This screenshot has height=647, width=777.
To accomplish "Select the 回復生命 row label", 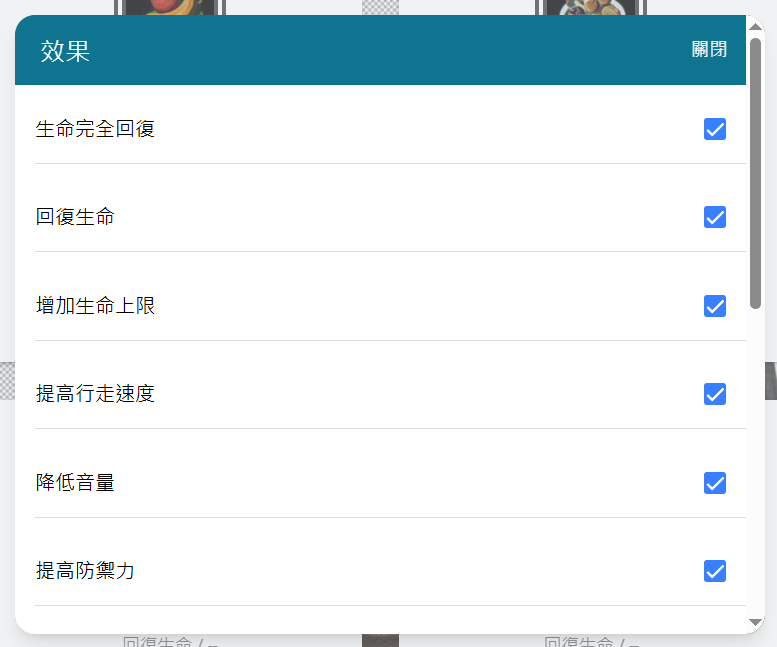I will tap(75, 217).
